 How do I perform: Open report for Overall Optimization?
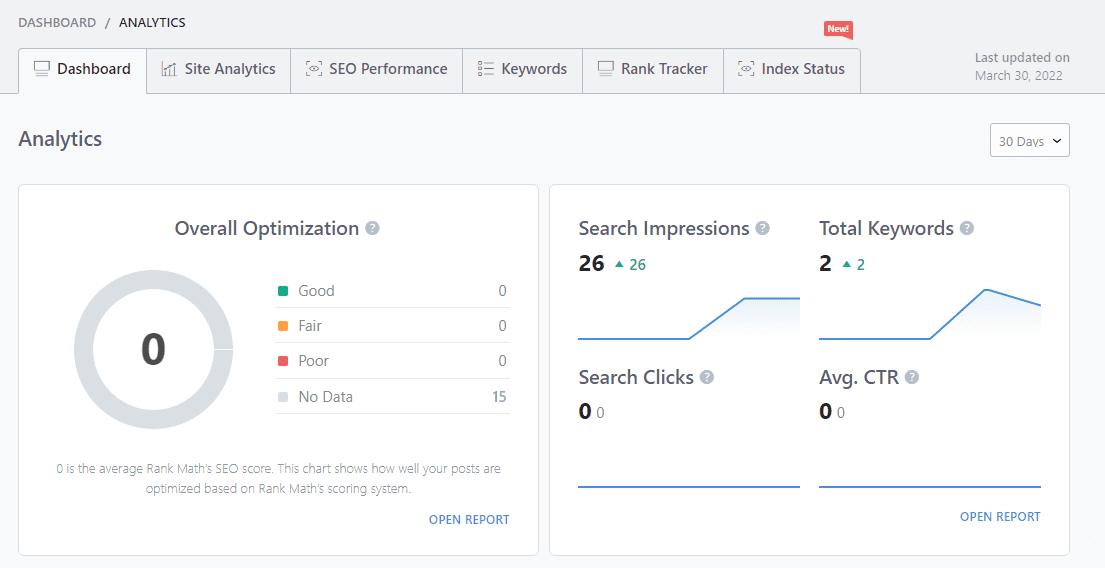point(469,519)
